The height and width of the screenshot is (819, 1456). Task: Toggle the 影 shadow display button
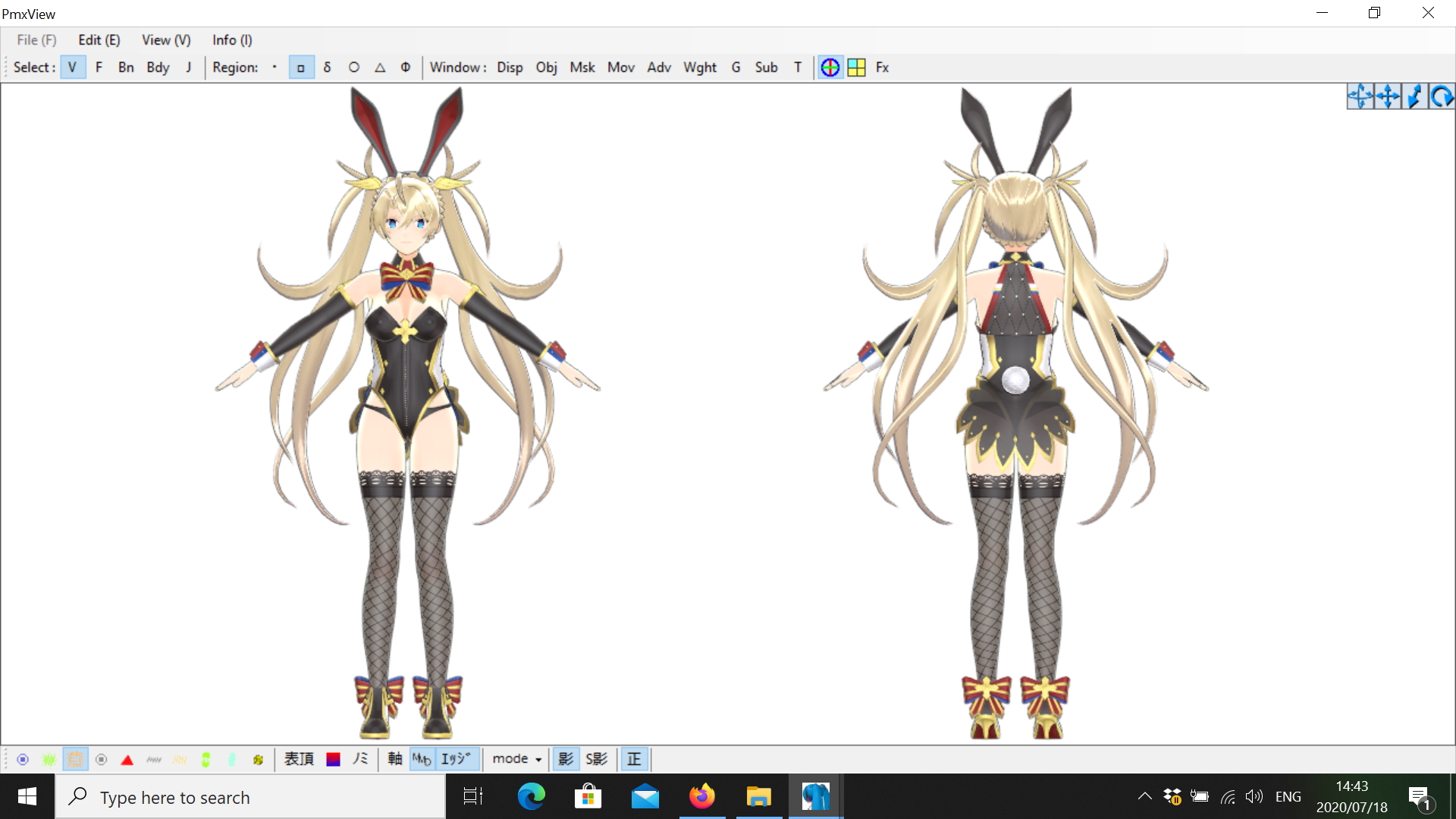pyautogui.click(x=566, y=759)
